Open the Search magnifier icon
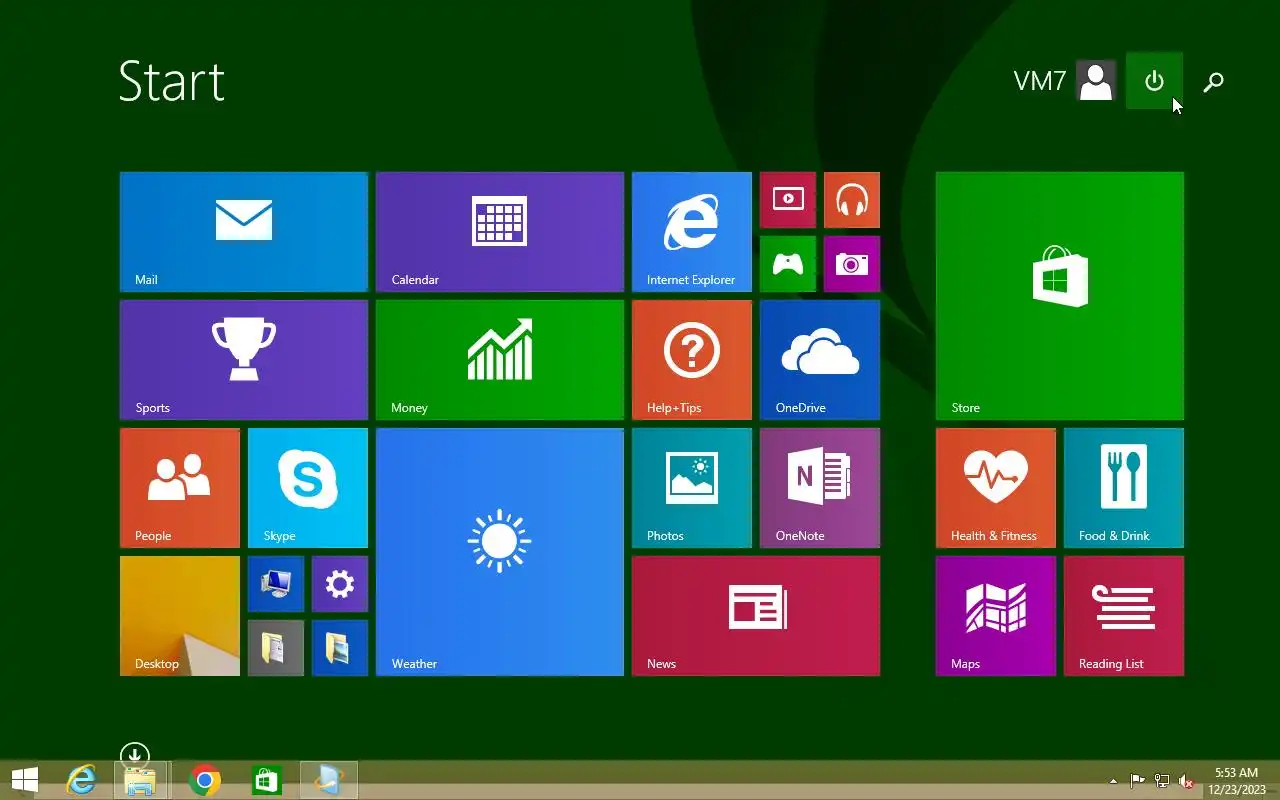Viewport: 1280px width, 800px height. [x=1213, y=82]
